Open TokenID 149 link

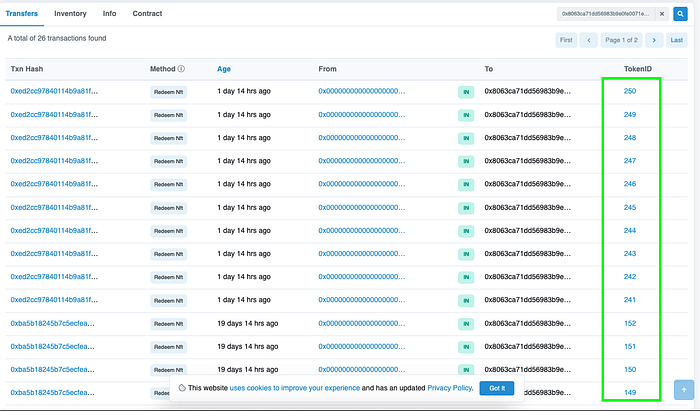tap(630, 393)
